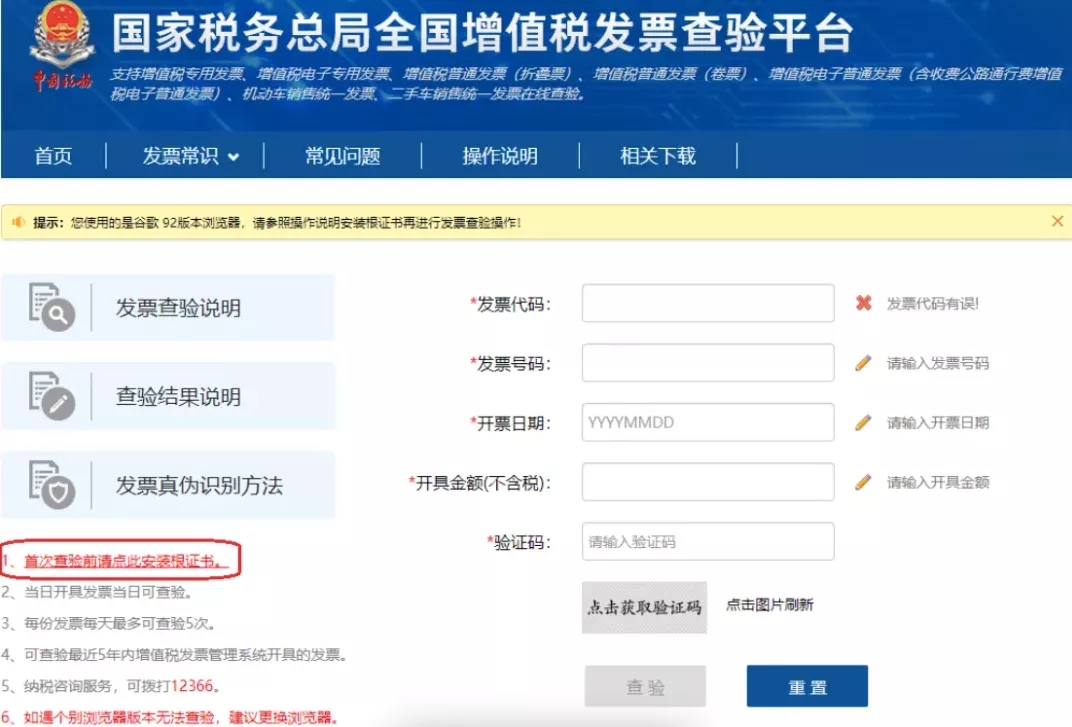Open the 常见问题 navigation item

[343, 156]
